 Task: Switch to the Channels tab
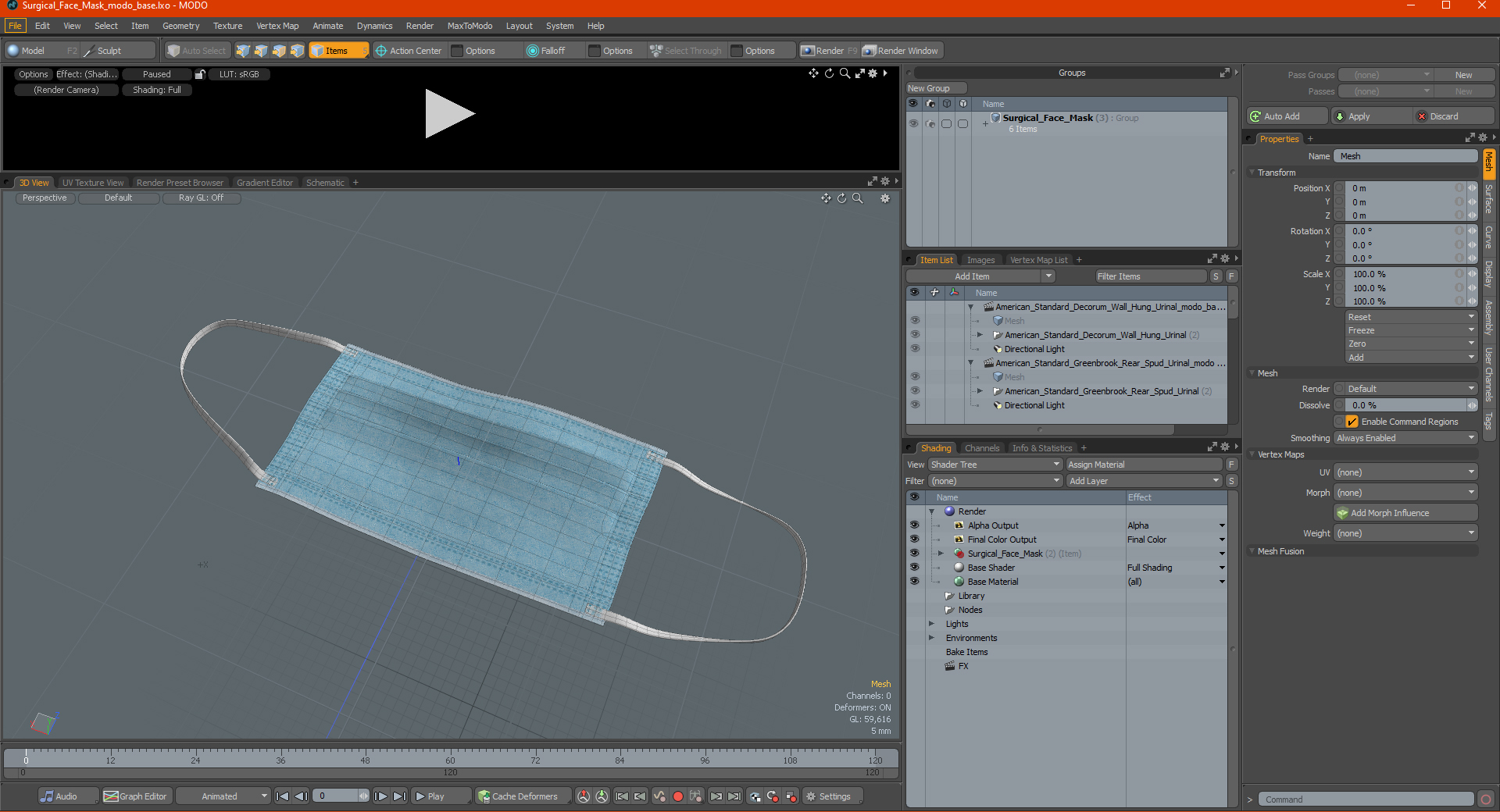[x=982, y=448]
